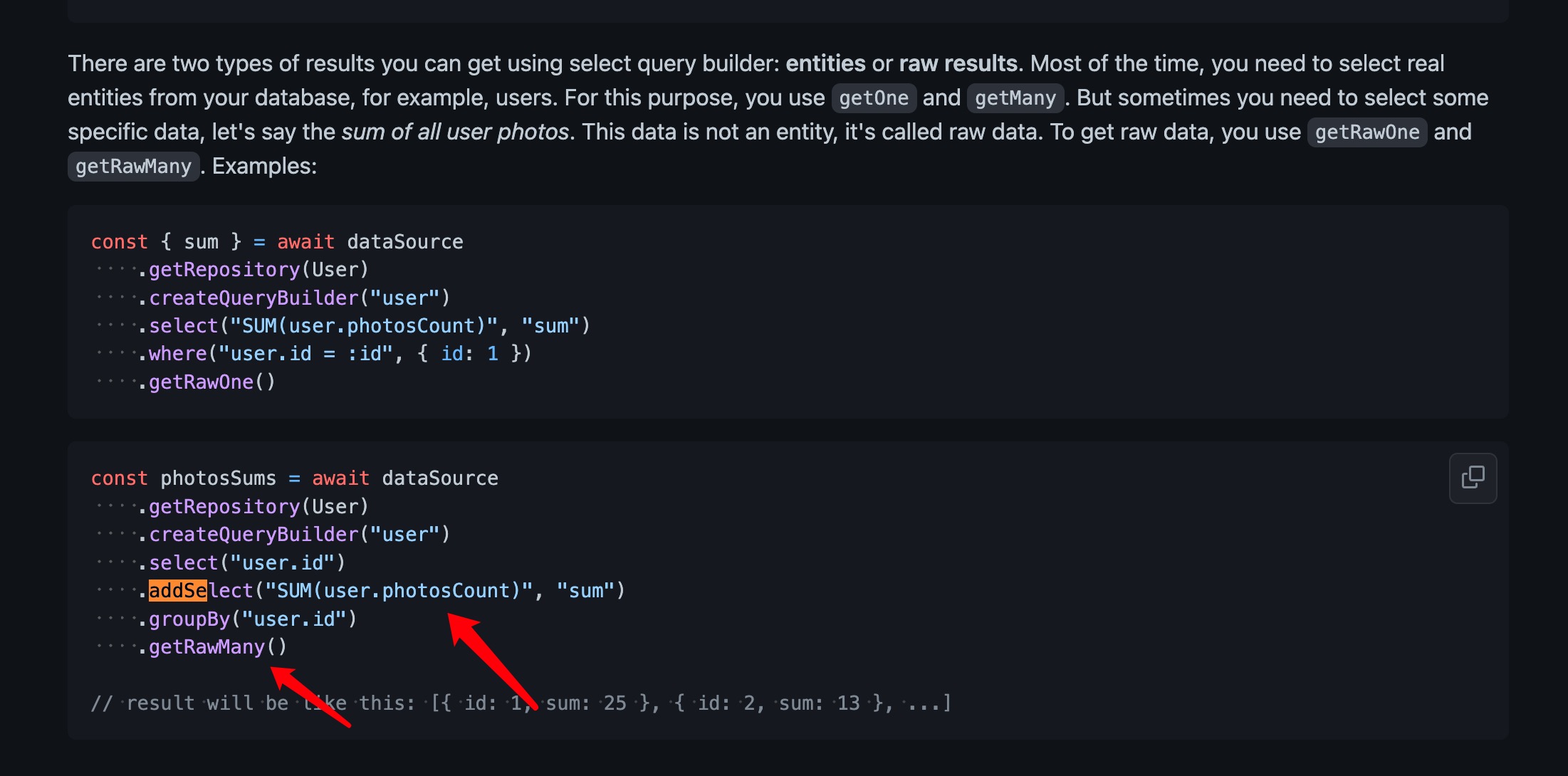Click the result comment line in code
Image resolution: width=1568 pixels, height=776 pixels.
[x=520, y=703]
